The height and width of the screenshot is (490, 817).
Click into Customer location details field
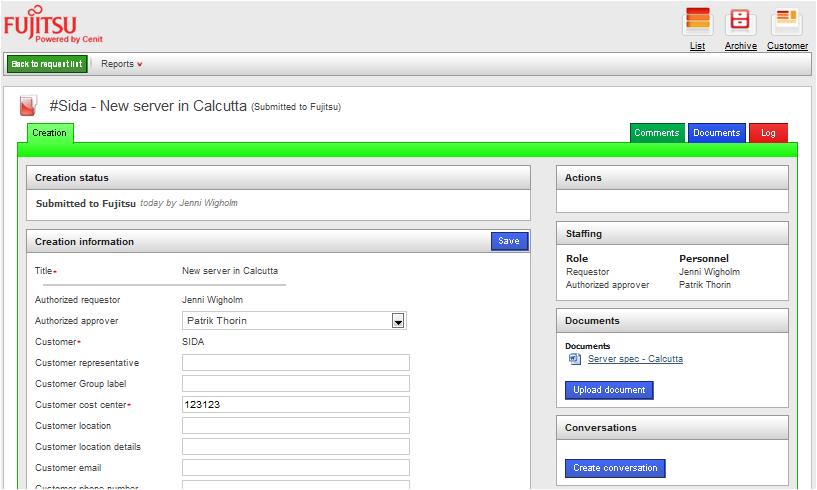pos(295,446)
